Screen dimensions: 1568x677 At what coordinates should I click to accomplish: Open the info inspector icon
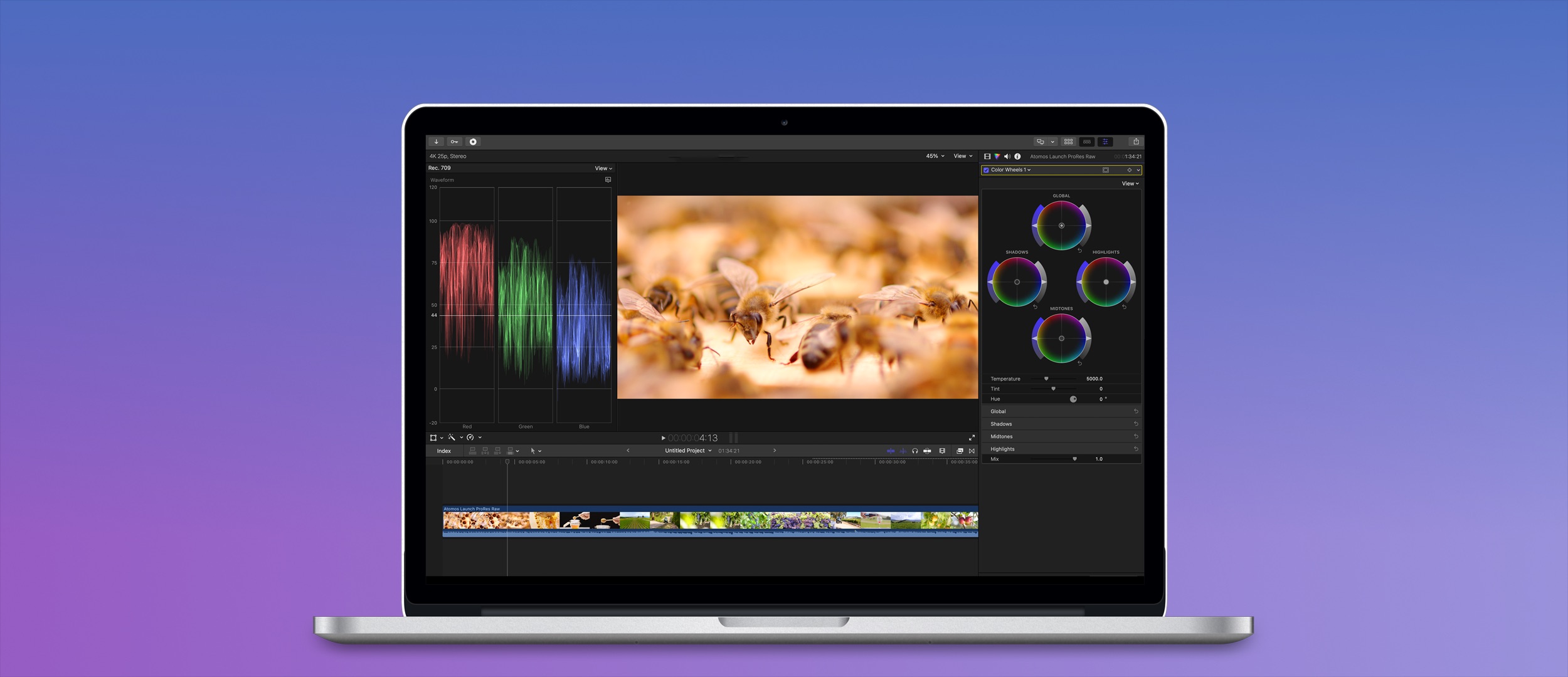(x=1017, y=157)
